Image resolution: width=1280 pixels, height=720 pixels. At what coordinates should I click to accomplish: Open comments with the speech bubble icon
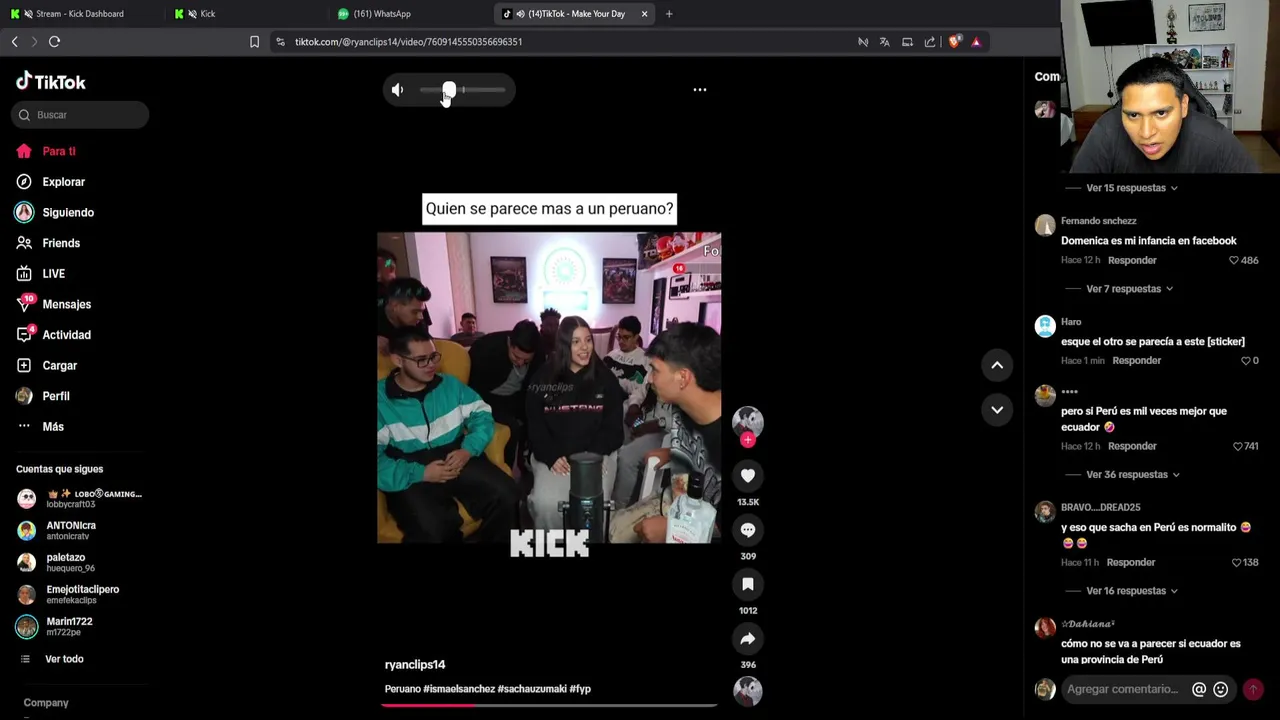pos(748,530)
